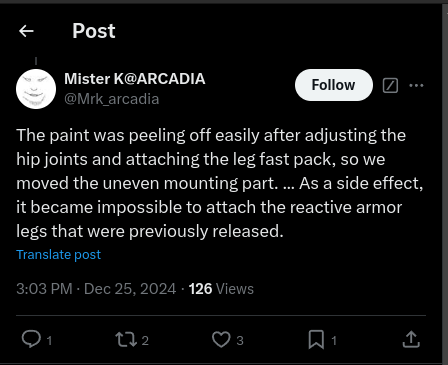Click the Post page heading
The width and height of the screenshot is (448, 365).
[x=94, y=31]
